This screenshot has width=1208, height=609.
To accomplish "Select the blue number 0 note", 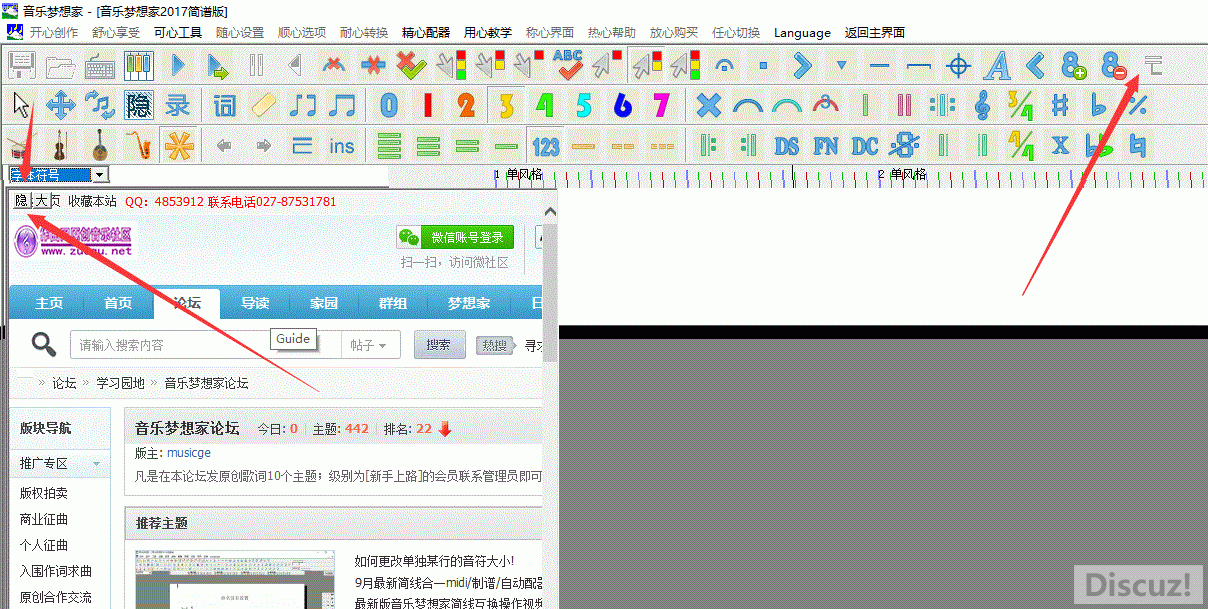I will (x=389, y=105).
